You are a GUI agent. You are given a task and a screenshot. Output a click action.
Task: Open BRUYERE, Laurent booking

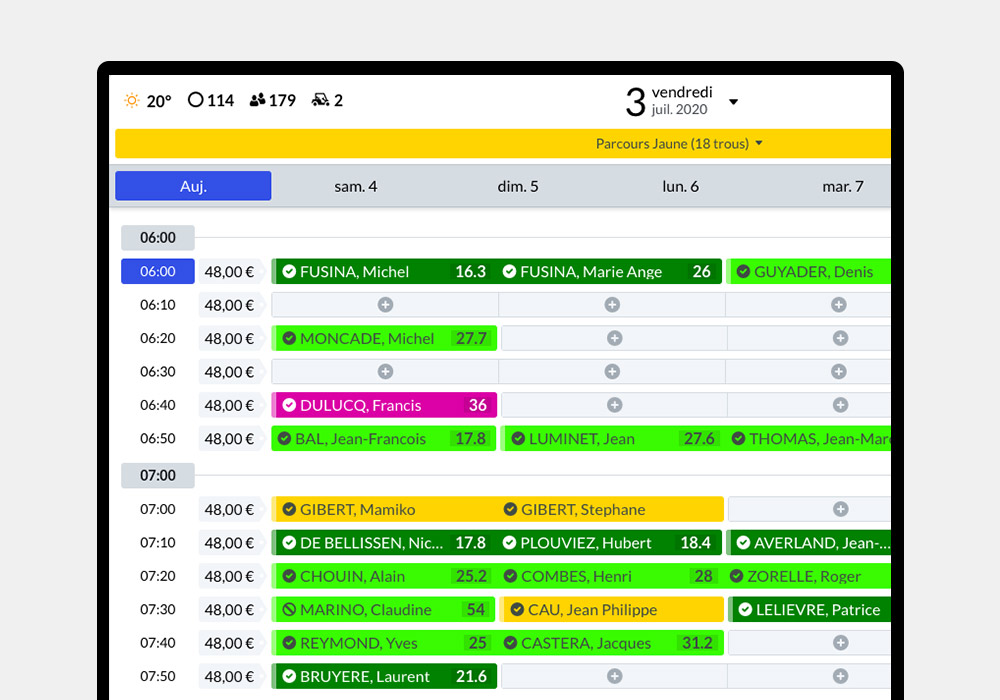385,676
